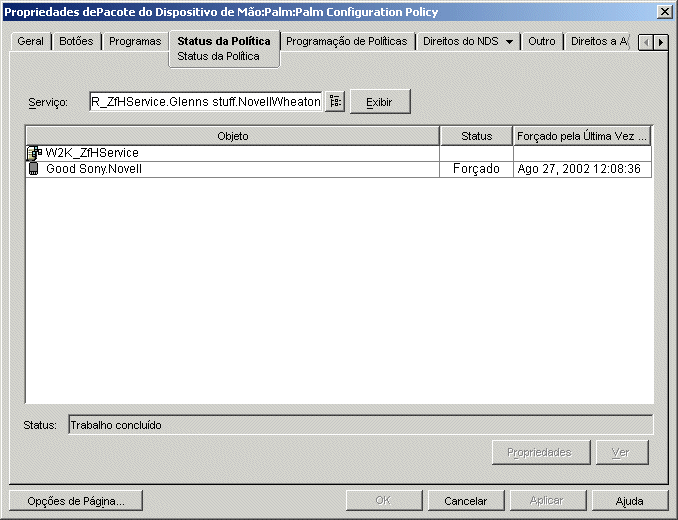Click the Ver button
678x520 pixels.
point(622,453)
